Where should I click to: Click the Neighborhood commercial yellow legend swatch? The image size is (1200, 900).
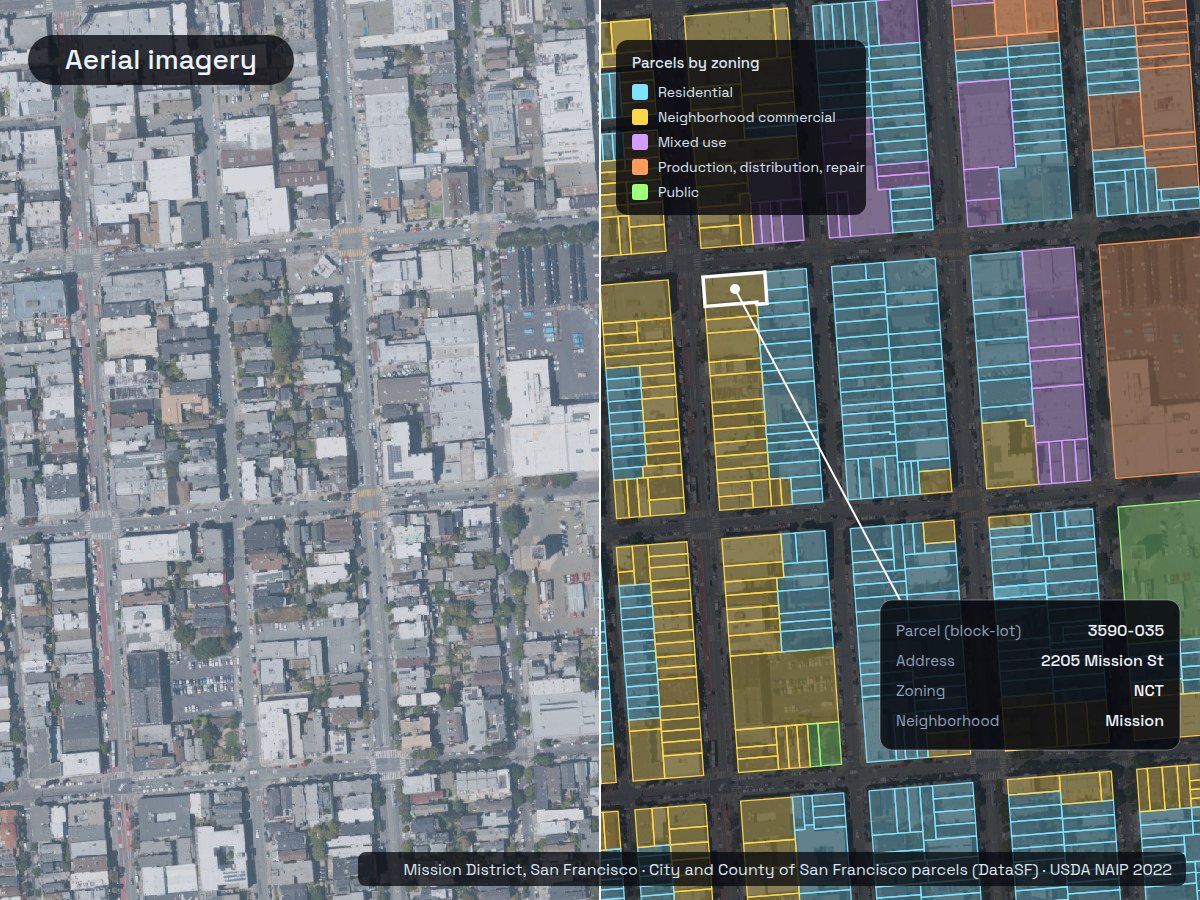pyautogui.click(x=640, y=117)
